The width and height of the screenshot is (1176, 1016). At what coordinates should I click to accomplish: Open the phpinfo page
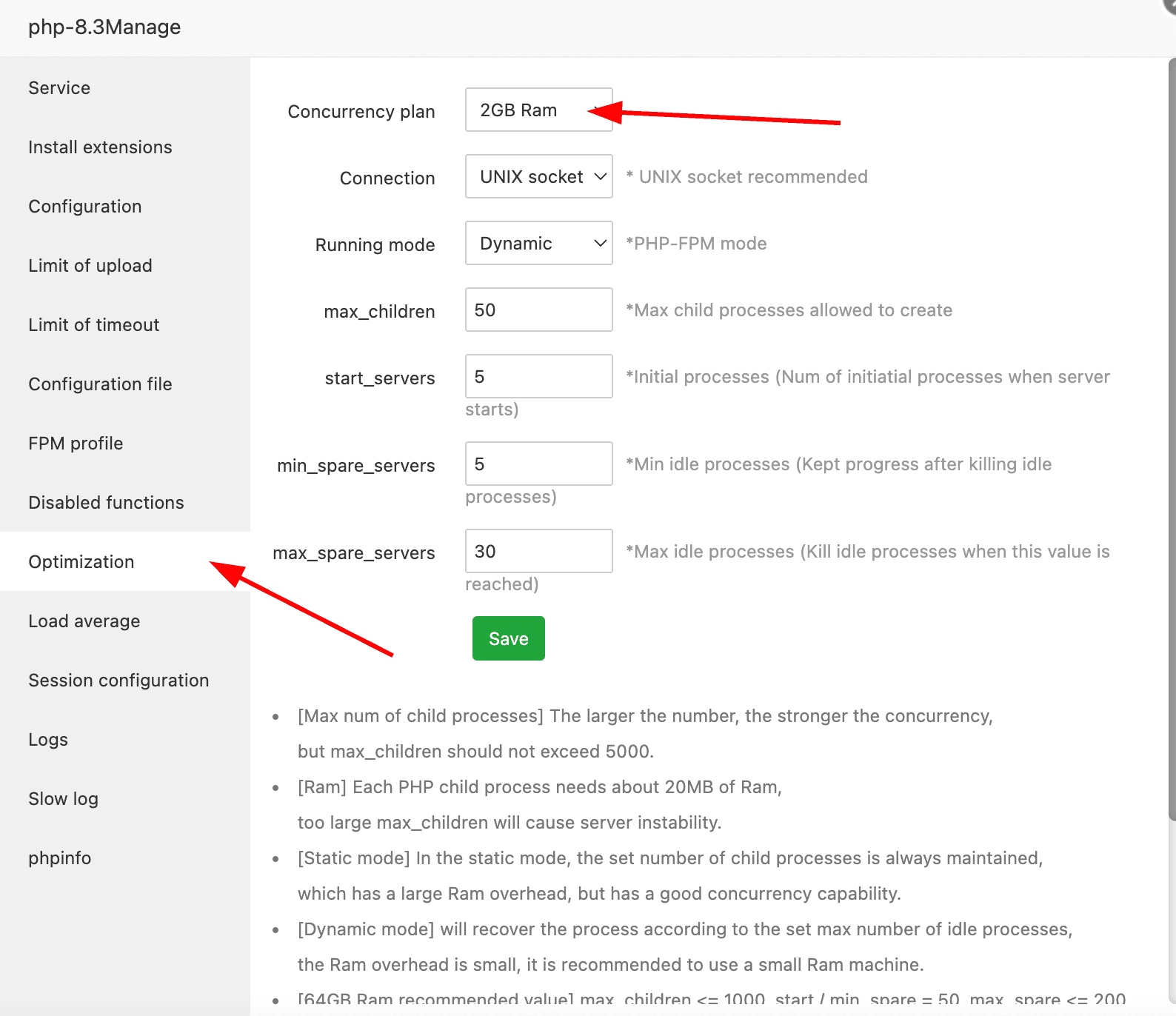60,858
